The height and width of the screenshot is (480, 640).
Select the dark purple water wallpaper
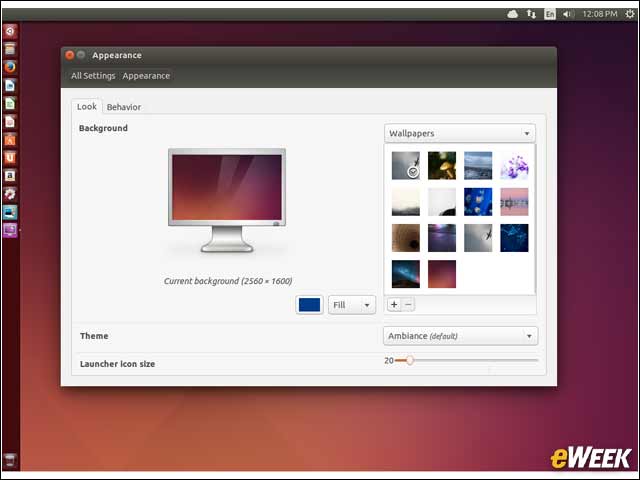pyautogui.click(x=442, y=238)
